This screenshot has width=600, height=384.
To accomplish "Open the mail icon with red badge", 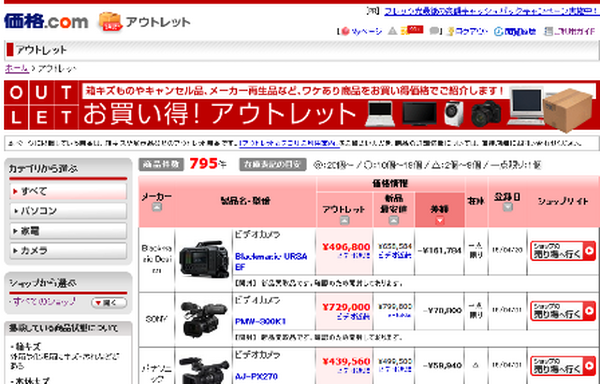I will [x=412, y=30].
